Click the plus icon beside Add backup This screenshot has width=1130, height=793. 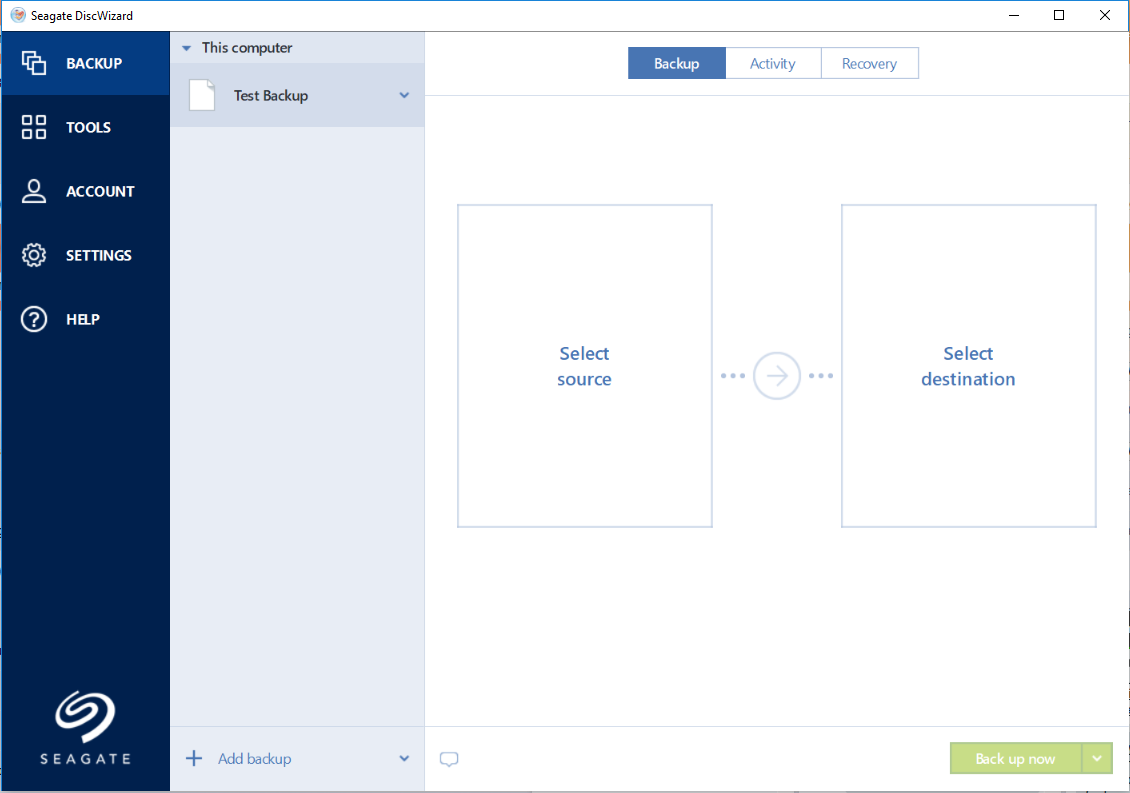click(x=194, y=758)
